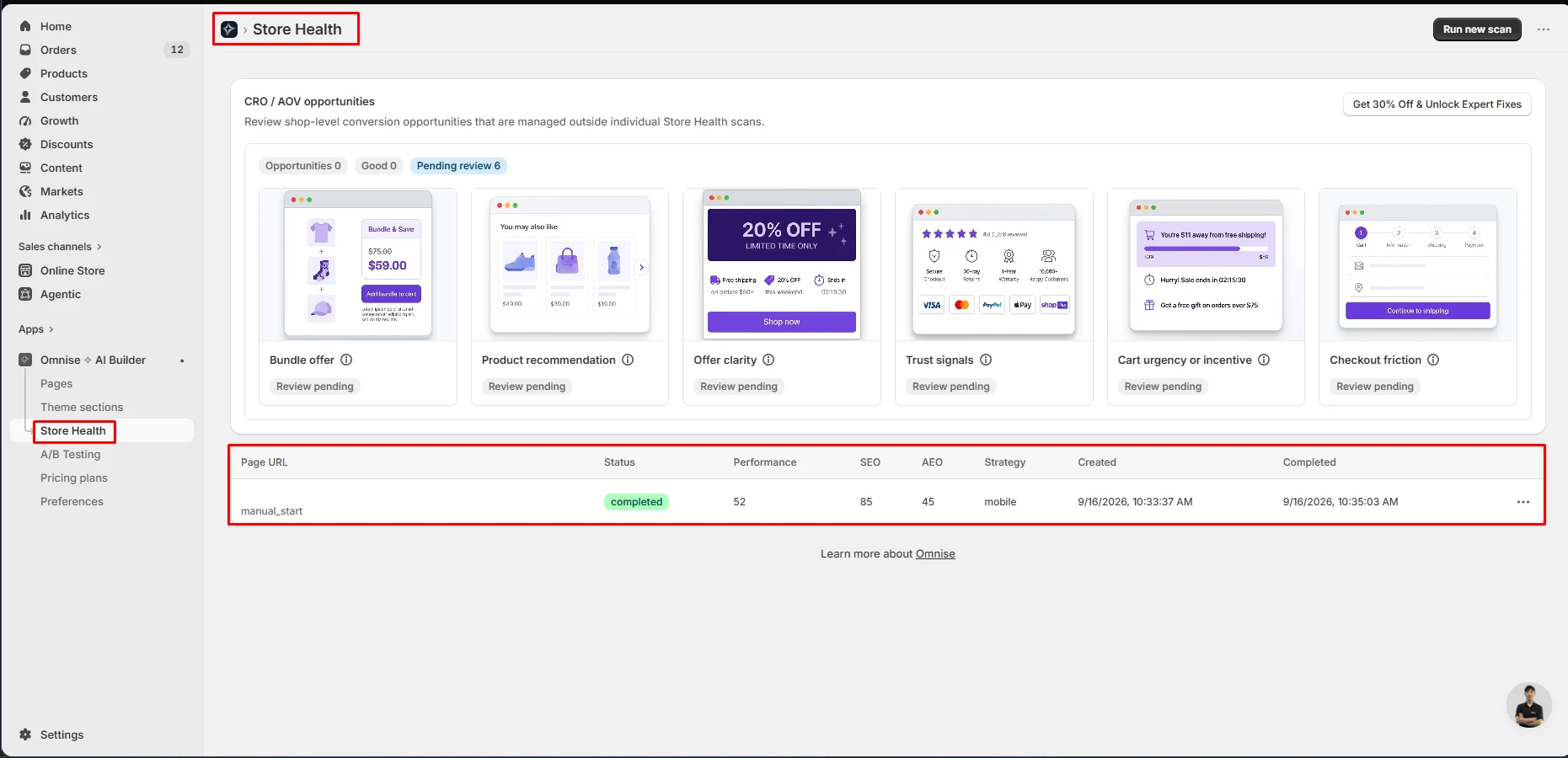This screenshot has height=758, width=1568.
Task: Click the Markets globe icon
Action: (25, 191)
